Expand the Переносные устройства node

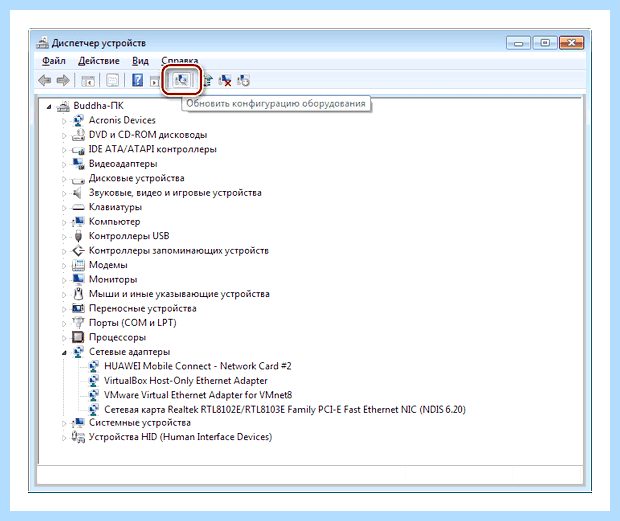(64, 309)
